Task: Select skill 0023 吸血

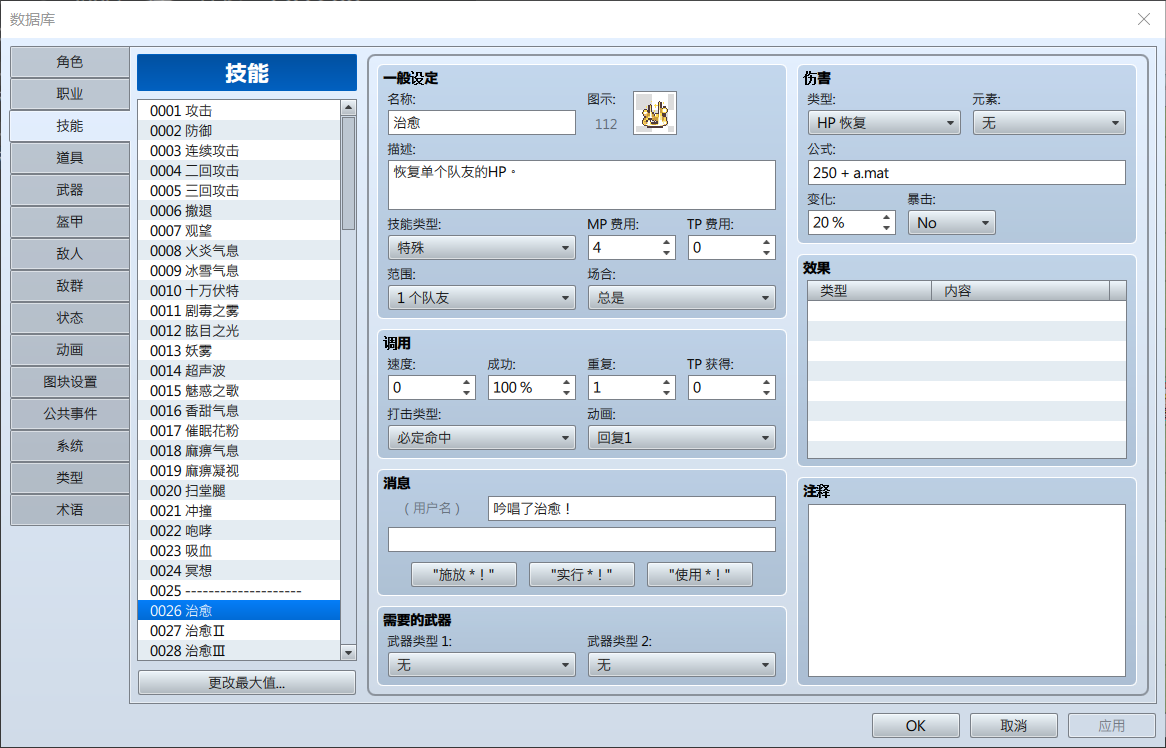Action: tap(239, 551)
